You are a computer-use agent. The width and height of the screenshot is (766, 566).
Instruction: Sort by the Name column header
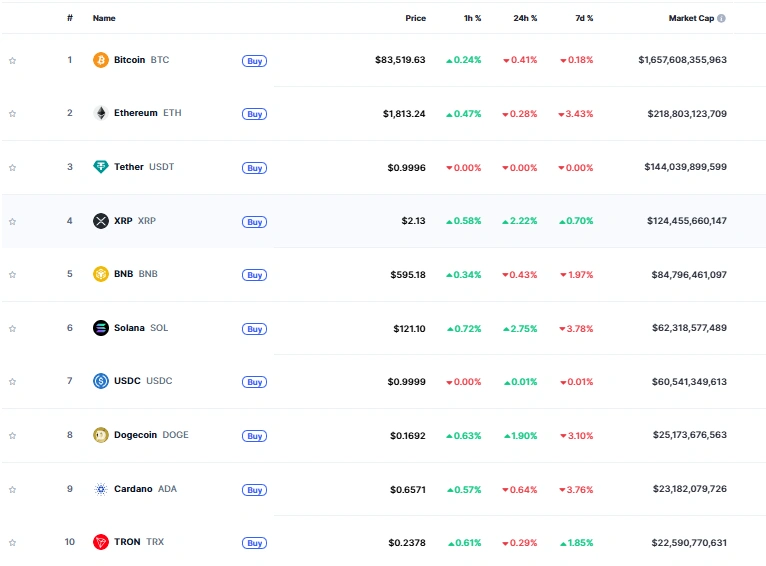tap(104, 18)
